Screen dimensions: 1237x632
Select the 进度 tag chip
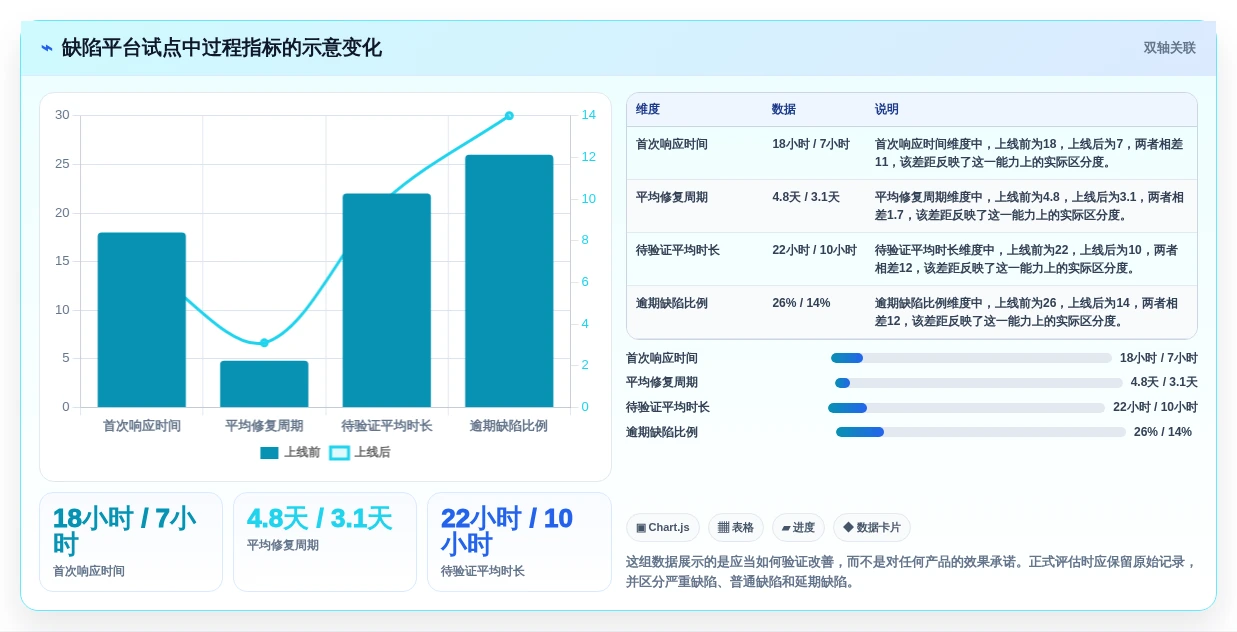[x=798, y=528]
